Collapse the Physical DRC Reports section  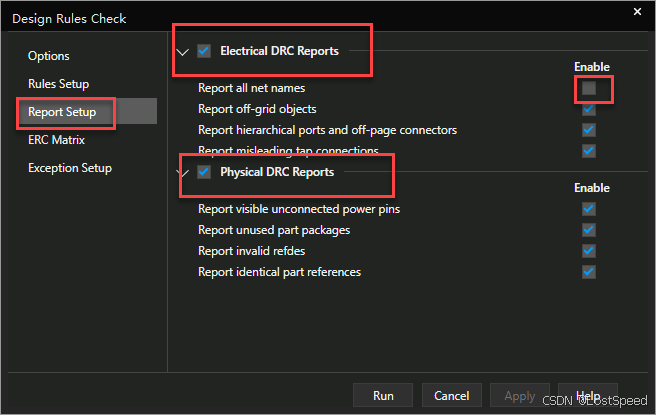click(182, 173)
